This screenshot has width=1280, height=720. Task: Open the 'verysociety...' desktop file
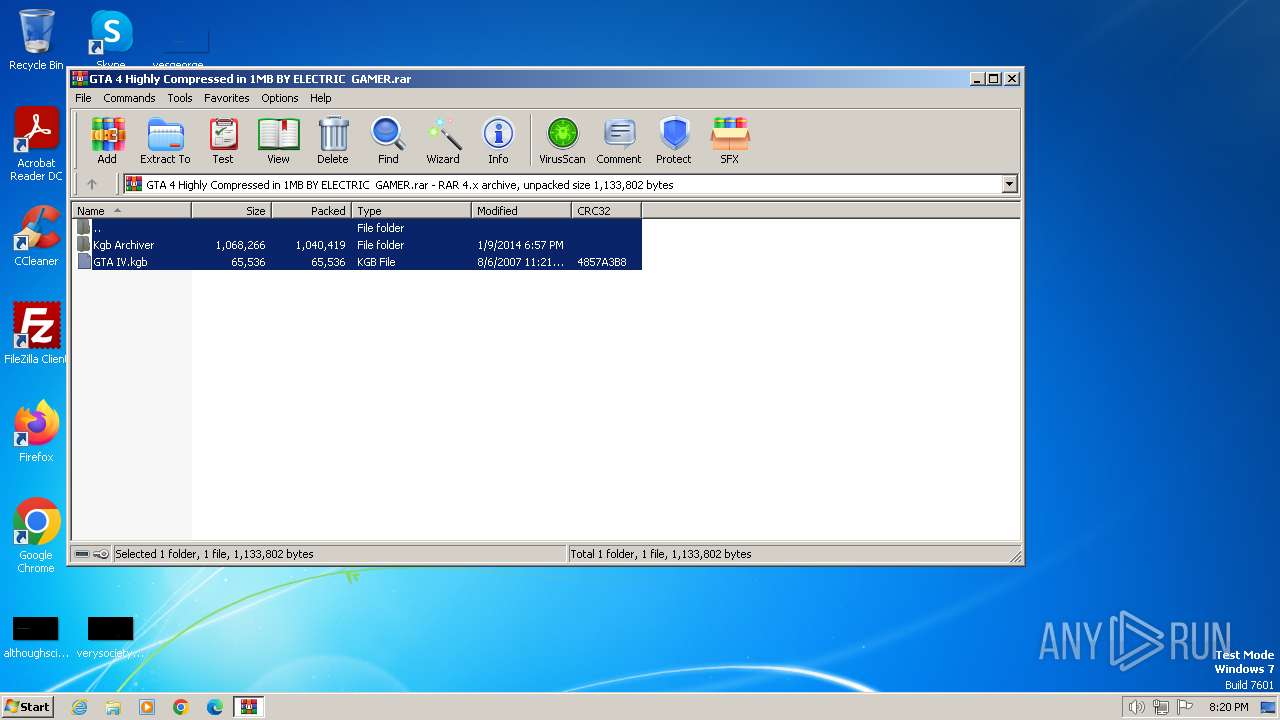[x=110, y=638]
